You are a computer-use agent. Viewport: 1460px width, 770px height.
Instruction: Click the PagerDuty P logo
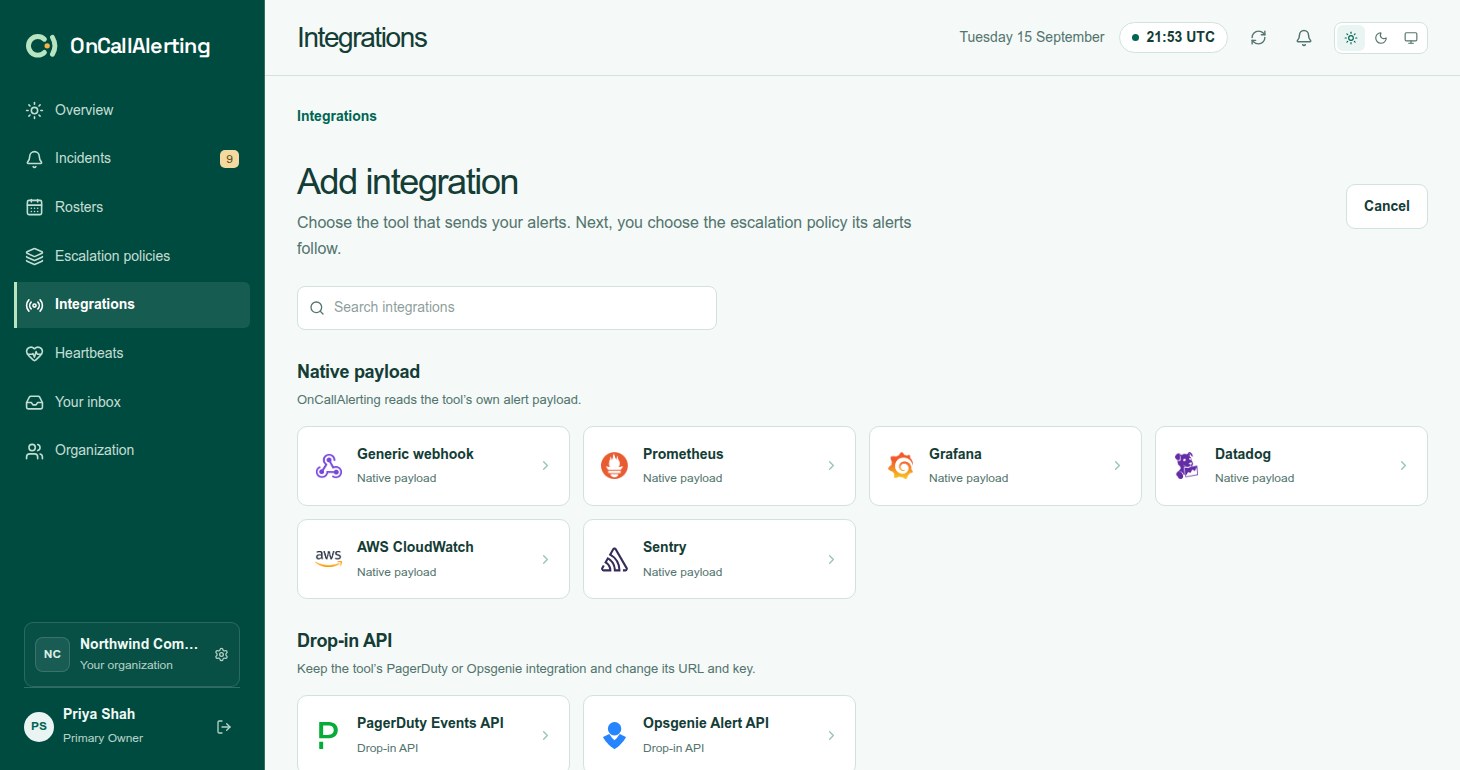[x=328, y=735]
